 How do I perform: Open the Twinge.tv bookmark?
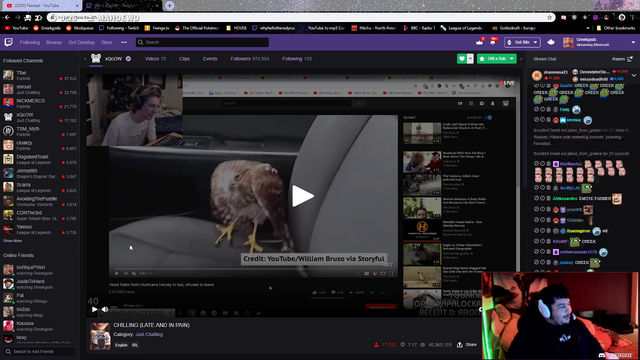pyautogui.click(x=157, y=28)
